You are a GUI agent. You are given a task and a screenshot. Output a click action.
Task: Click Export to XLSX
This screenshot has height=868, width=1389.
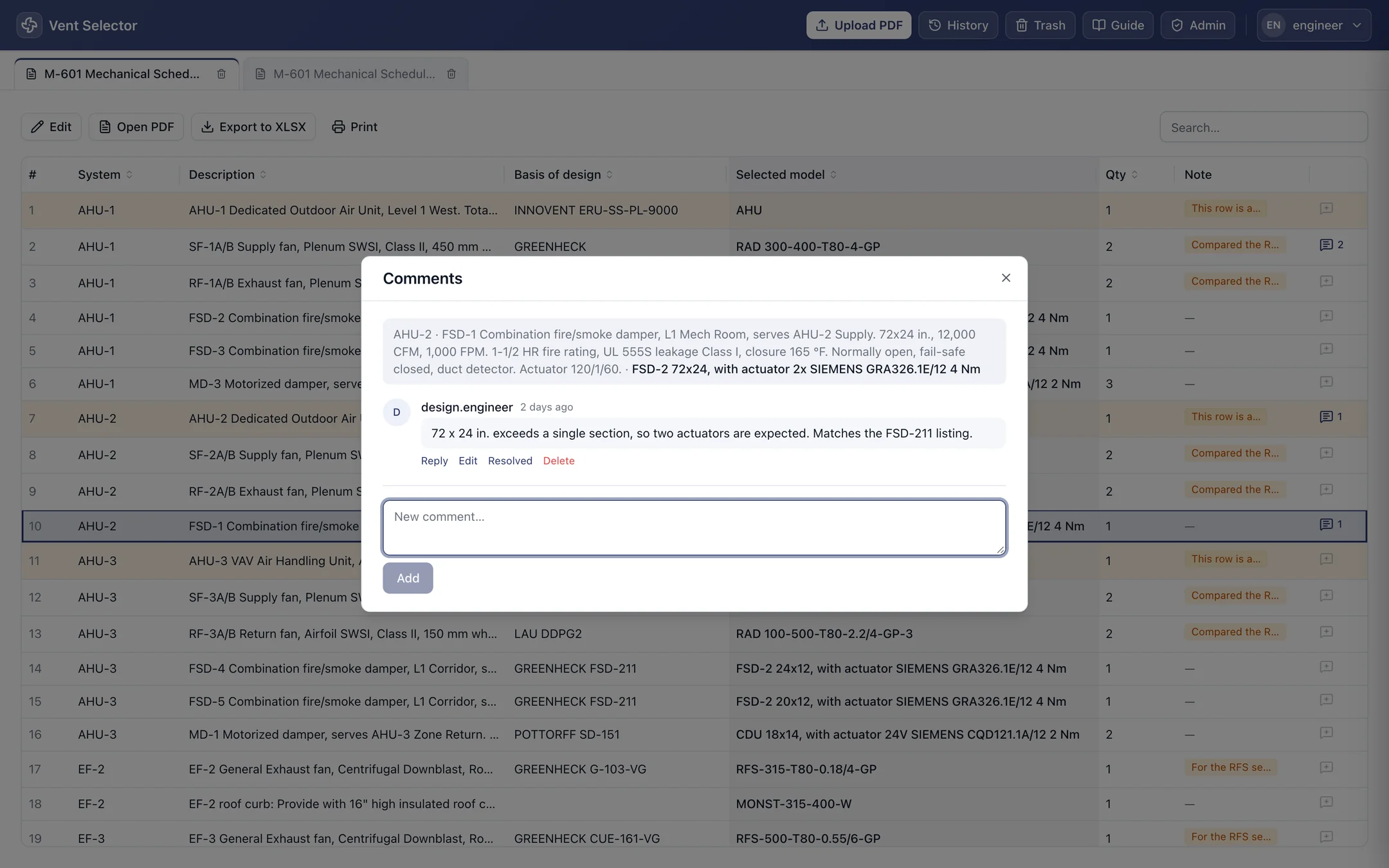[x=253, y=127]
